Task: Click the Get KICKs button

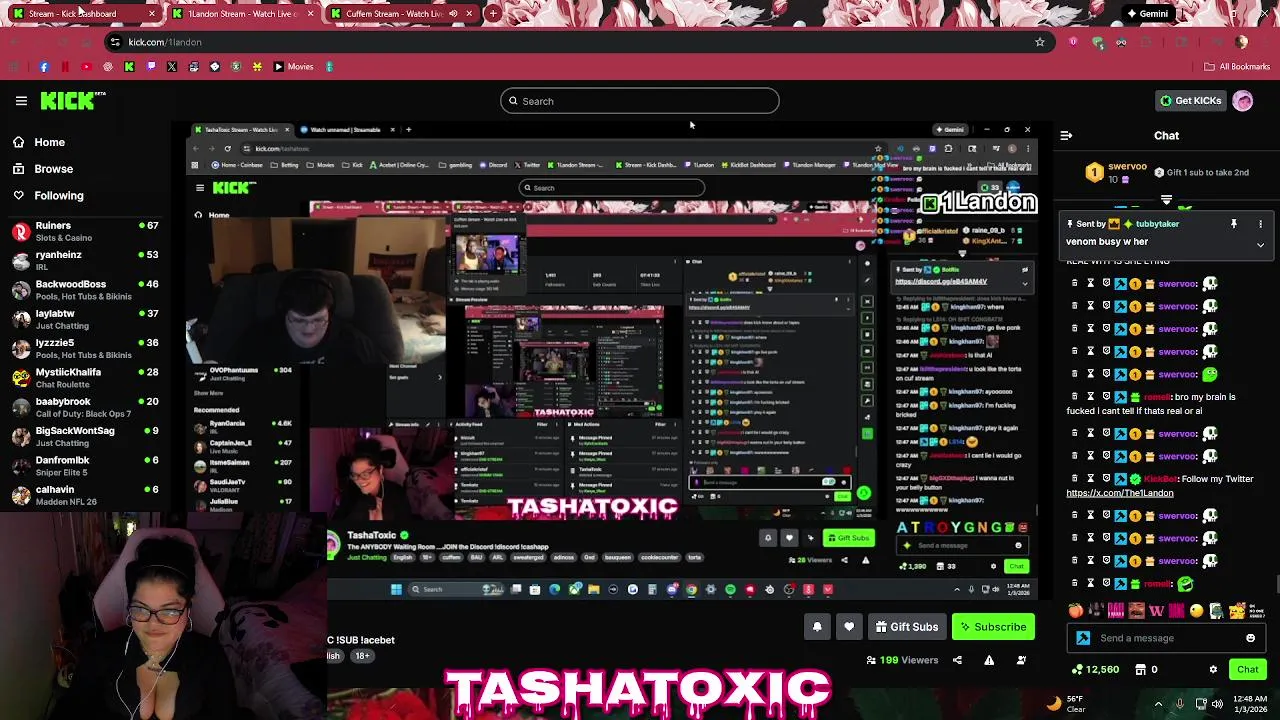Action: pyautogui.click(x=1190, y=101)
